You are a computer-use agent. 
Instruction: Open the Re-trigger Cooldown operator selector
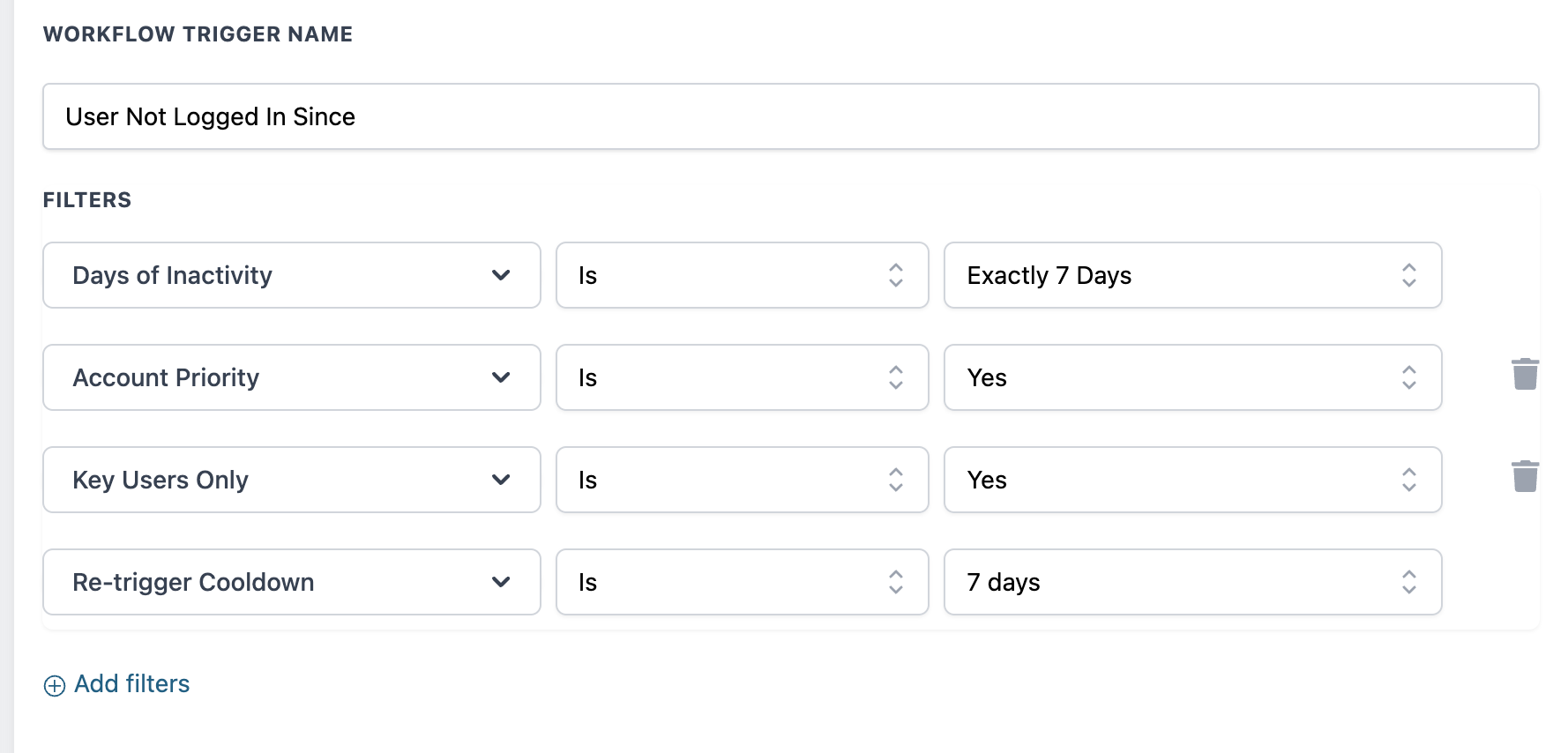pyautogui.click(x=743, y=582)
